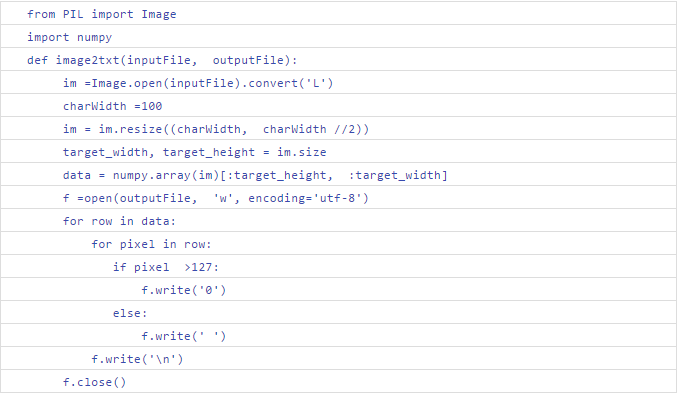Viewport: 677px width, 395px height.
Task: Select the 'import numpy' code line
Action: click(x=70, y=38)
